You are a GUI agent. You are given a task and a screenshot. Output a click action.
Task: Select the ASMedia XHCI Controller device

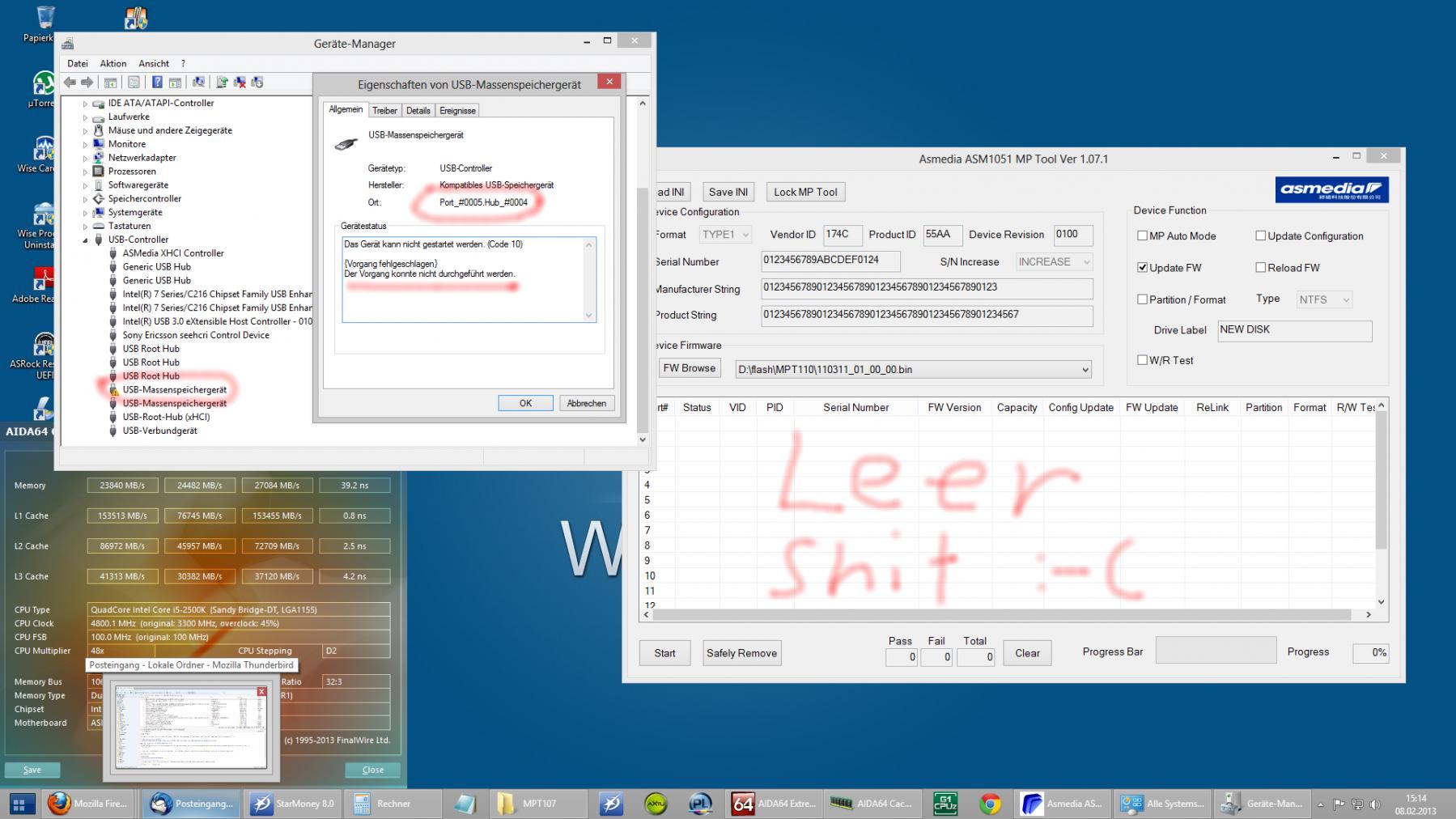pyautogui.click(x=173, y=253)
